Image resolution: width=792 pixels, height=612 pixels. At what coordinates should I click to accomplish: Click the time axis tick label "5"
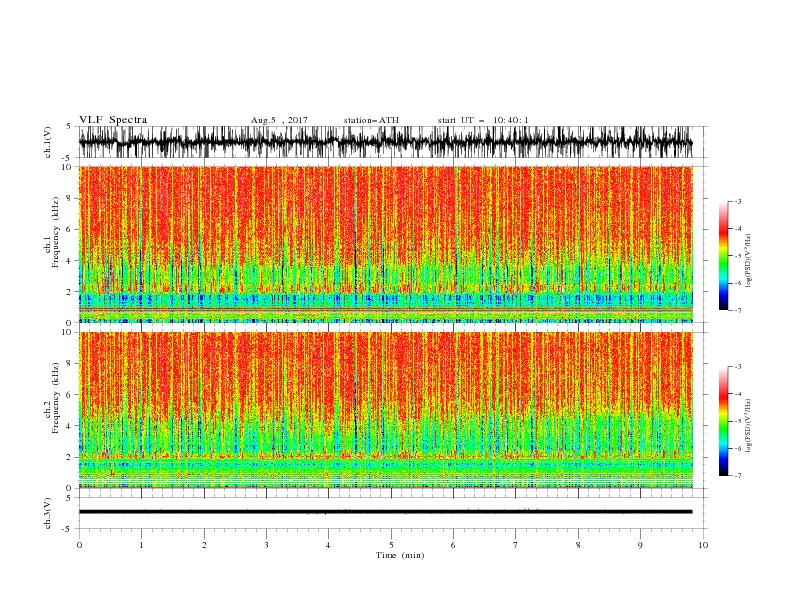pos(391,545)
